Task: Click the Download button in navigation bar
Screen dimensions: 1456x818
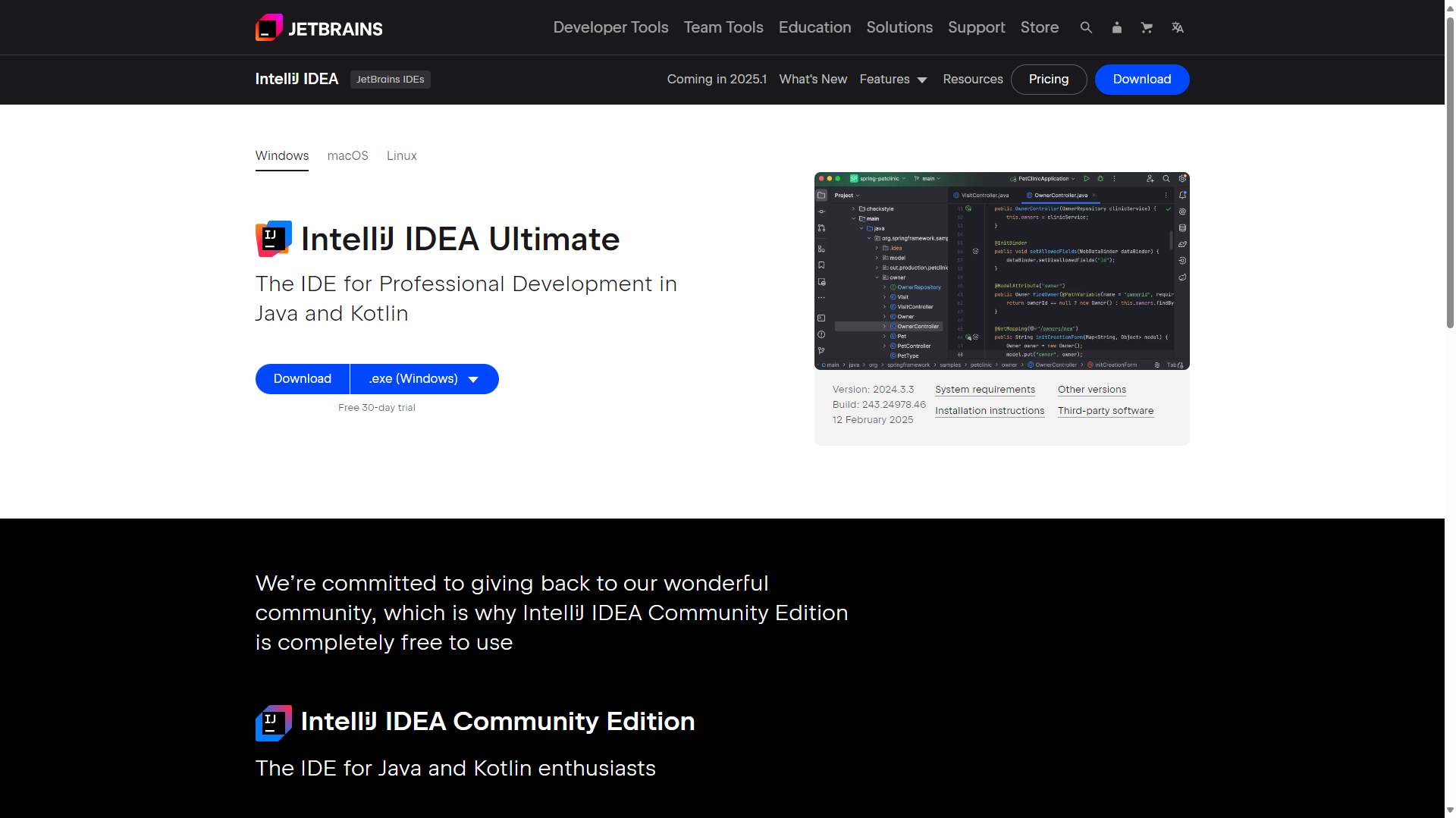Action: point(1141,80)
